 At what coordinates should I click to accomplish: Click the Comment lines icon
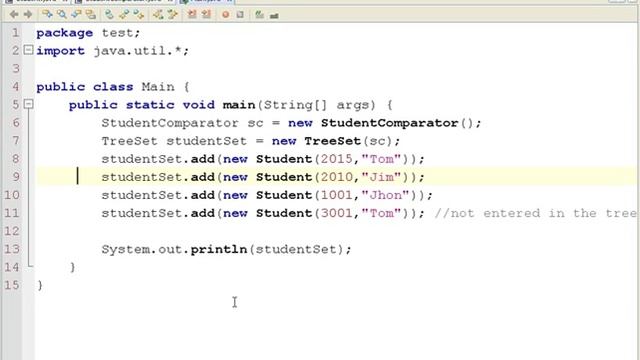(x=259, y=15)
